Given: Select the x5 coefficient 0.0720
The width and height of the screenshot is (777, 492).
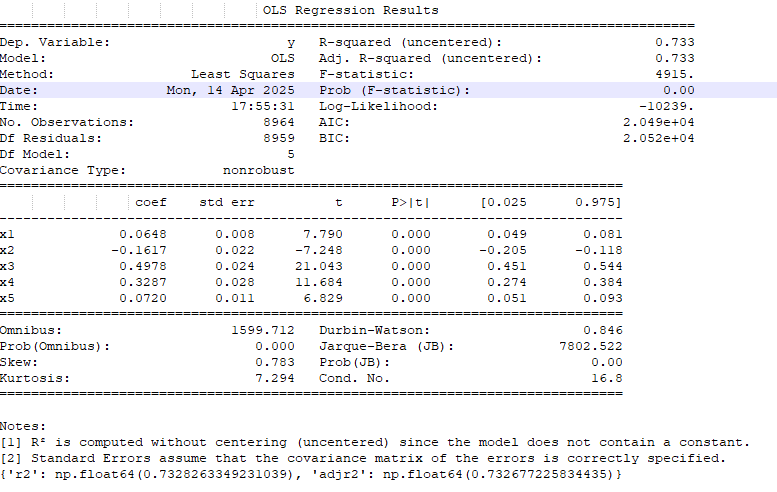Looking at the screenshot, I should click(x=143, y=298).
